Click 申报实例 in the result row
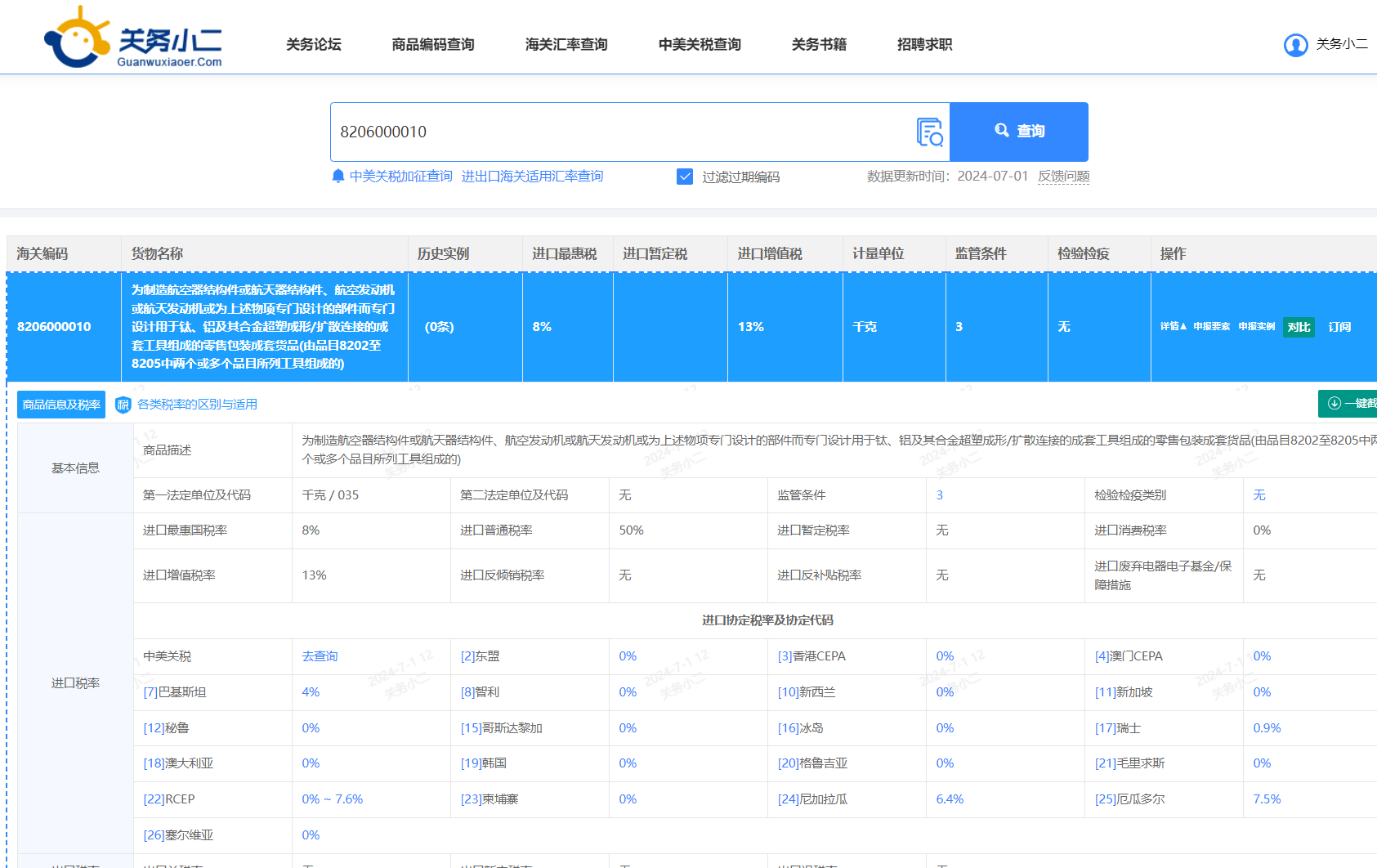 (1256, 326)
